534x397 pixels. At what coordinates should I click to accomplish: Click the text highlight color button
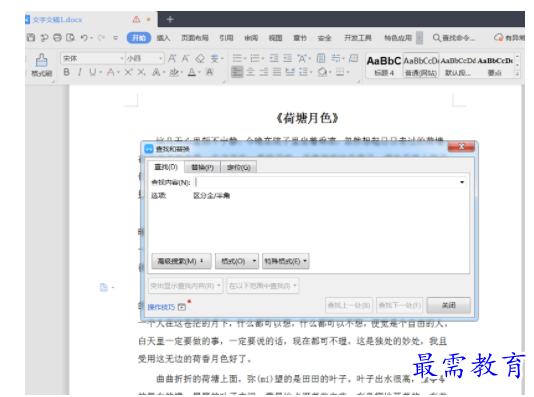point(174,72)
